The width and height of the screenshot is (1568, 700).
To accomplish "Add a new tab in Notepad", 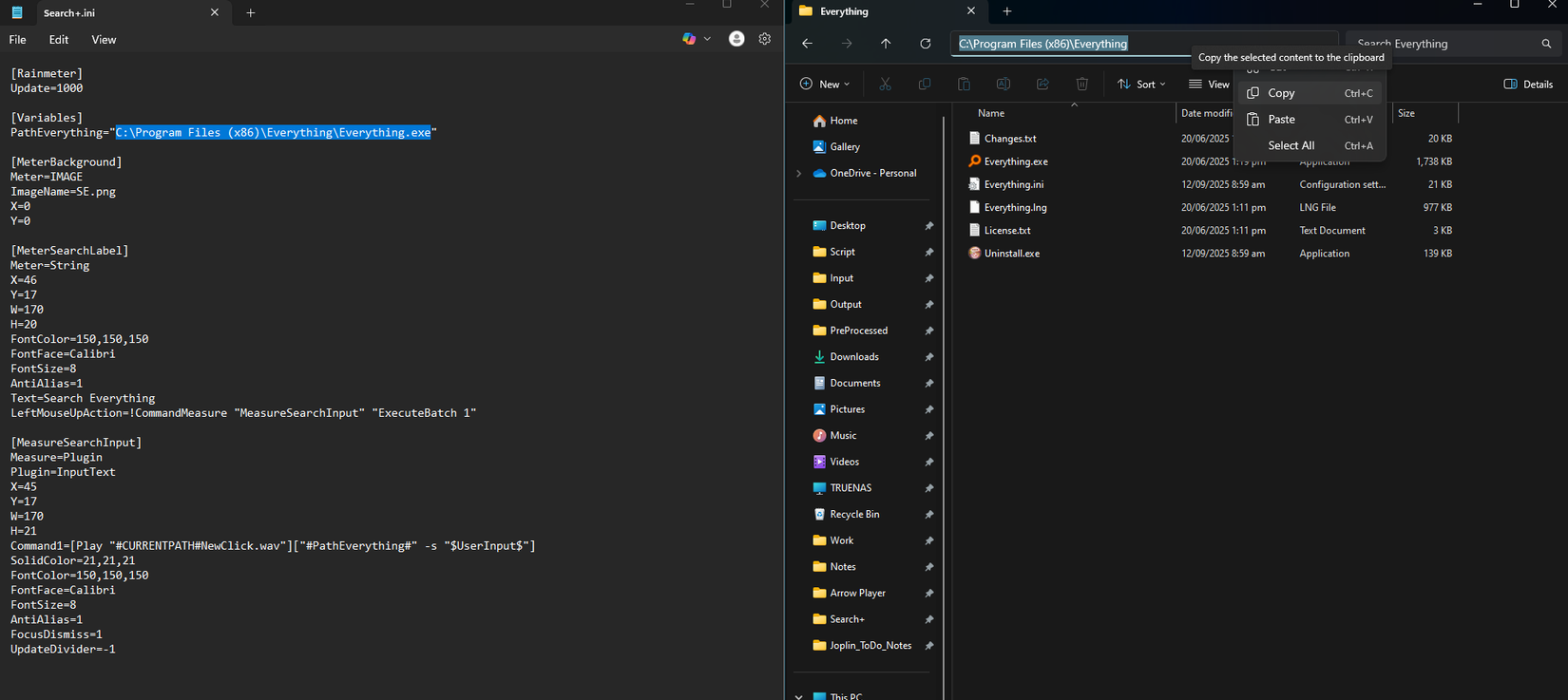I will (251, 13).
